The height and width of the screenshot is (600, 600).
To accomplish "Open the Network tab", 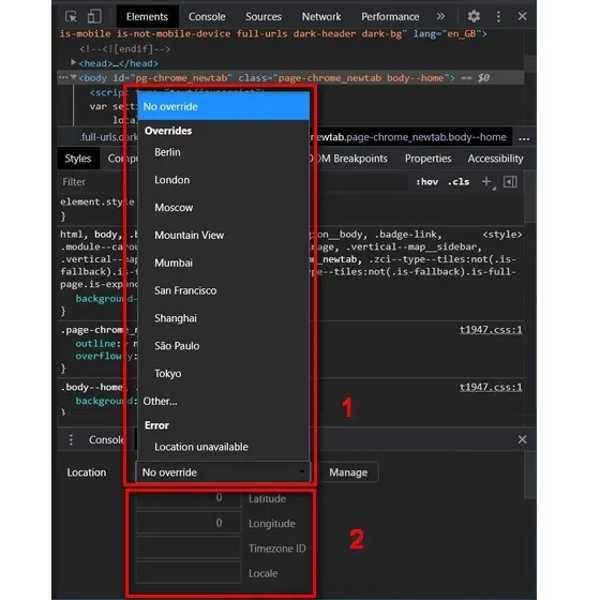I will tap(321, 17).
